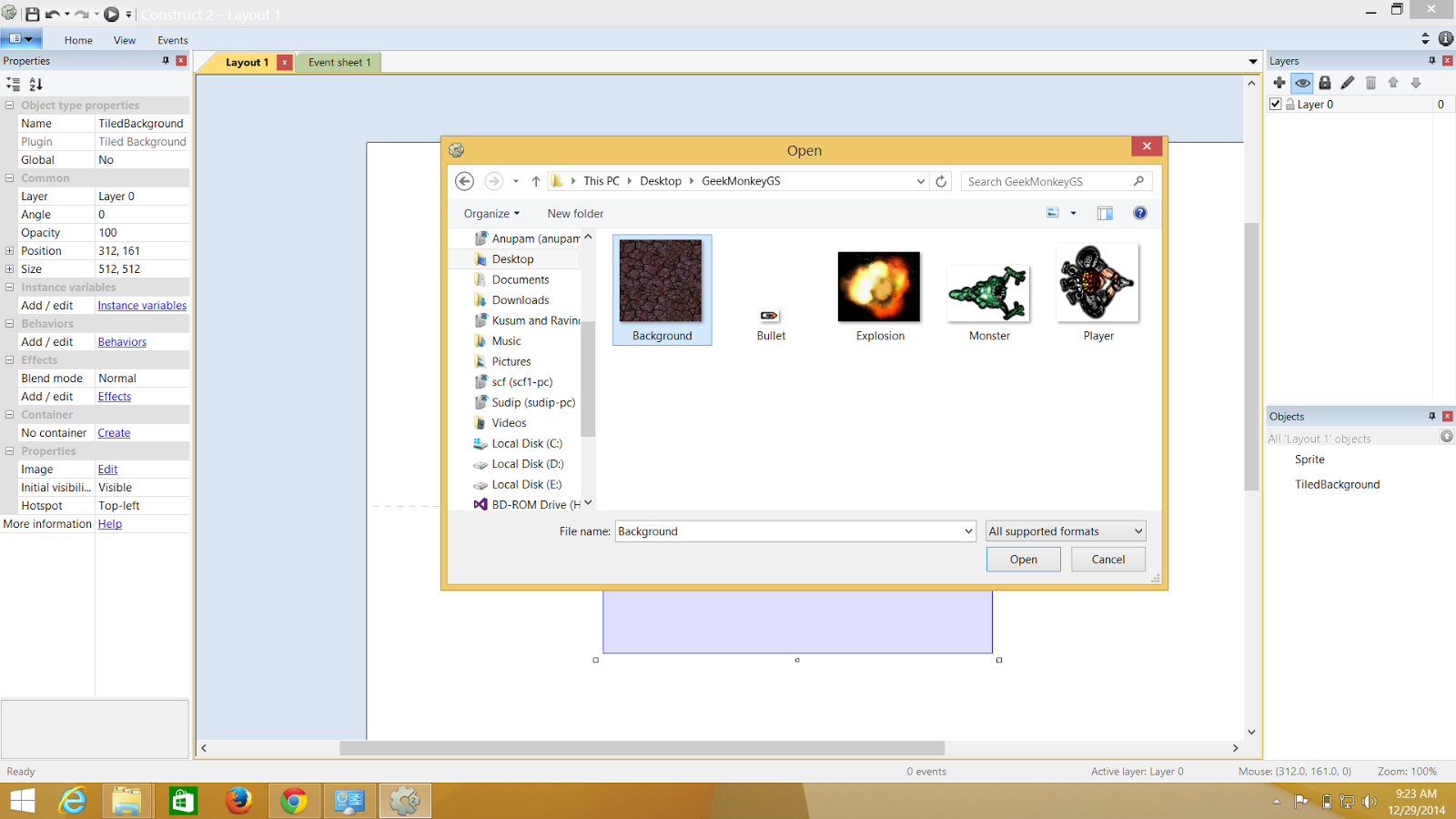
Task: Rename the layer using the pencil icon
Action: [x=1348, y=83]
